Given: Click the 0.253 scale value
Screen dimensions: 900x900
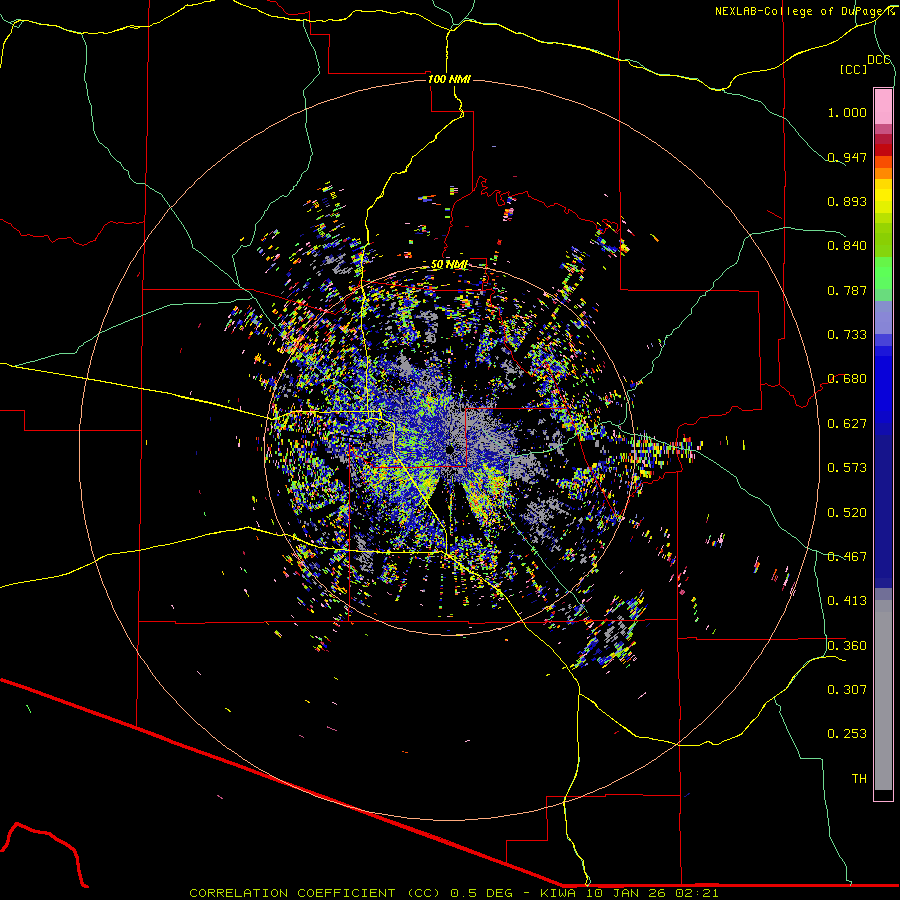Looking at the screenshot, I should (x=847, y=734).
